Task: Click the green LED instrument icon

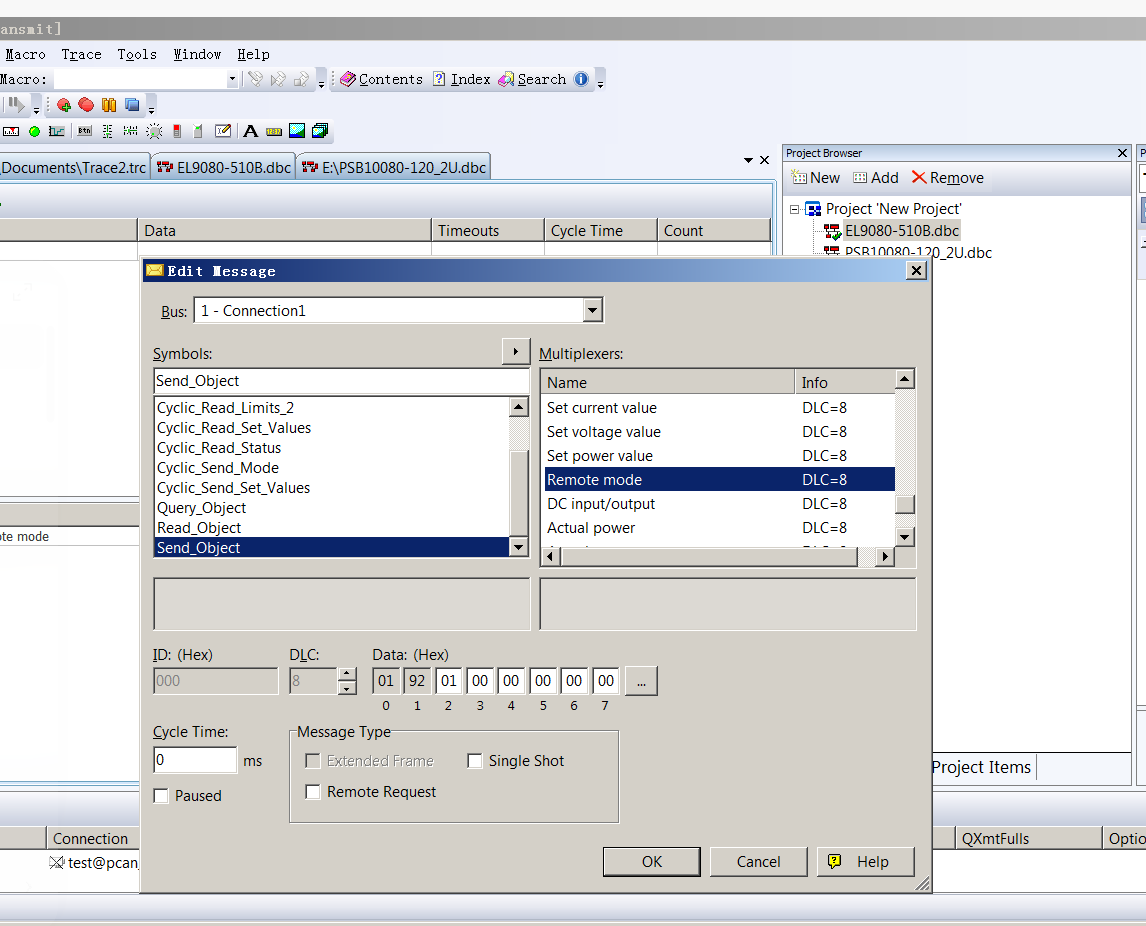Action: (x=34, y=131)
